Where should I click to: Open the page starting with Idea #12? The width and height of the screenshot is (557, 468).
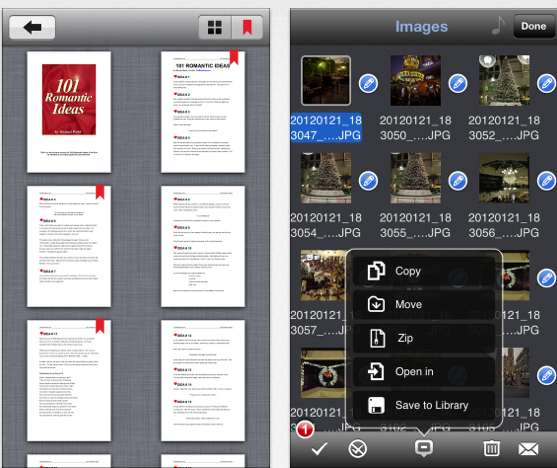(203, 381)
